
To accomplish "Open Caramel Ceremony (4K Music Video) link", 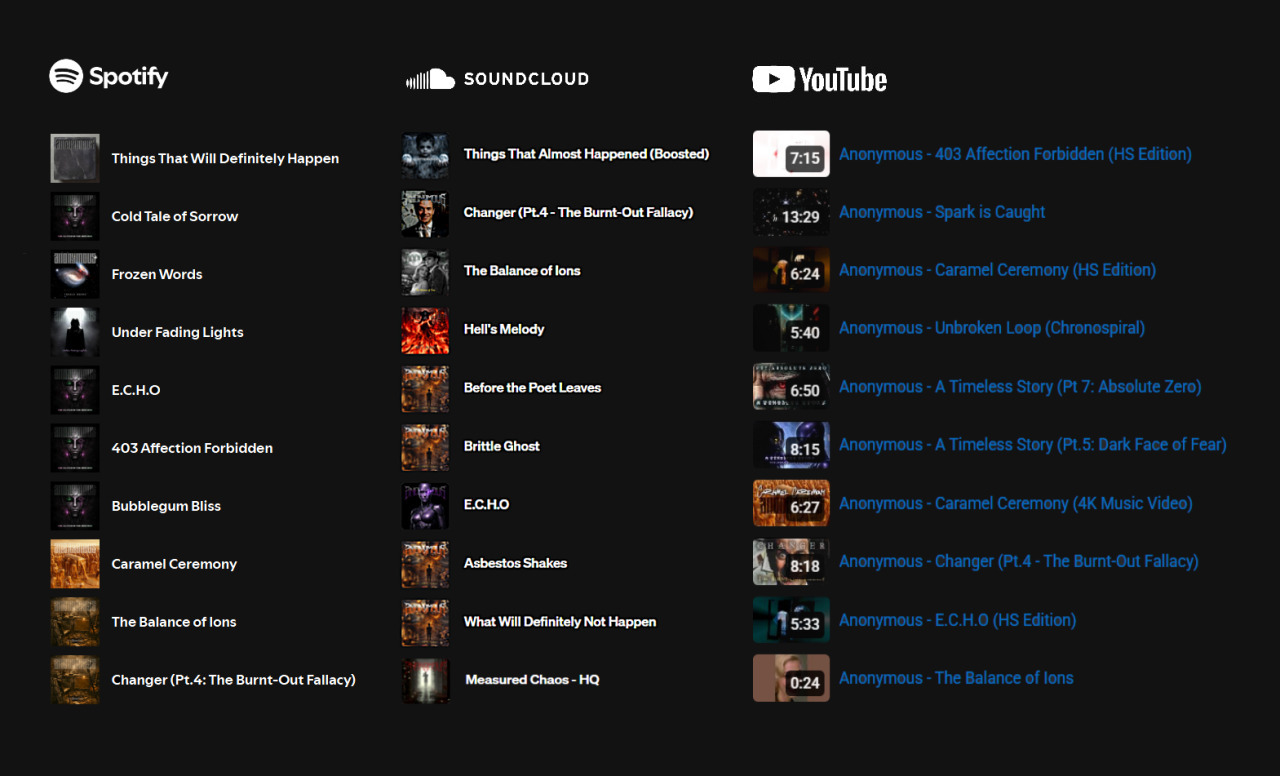I will 1015,503.
